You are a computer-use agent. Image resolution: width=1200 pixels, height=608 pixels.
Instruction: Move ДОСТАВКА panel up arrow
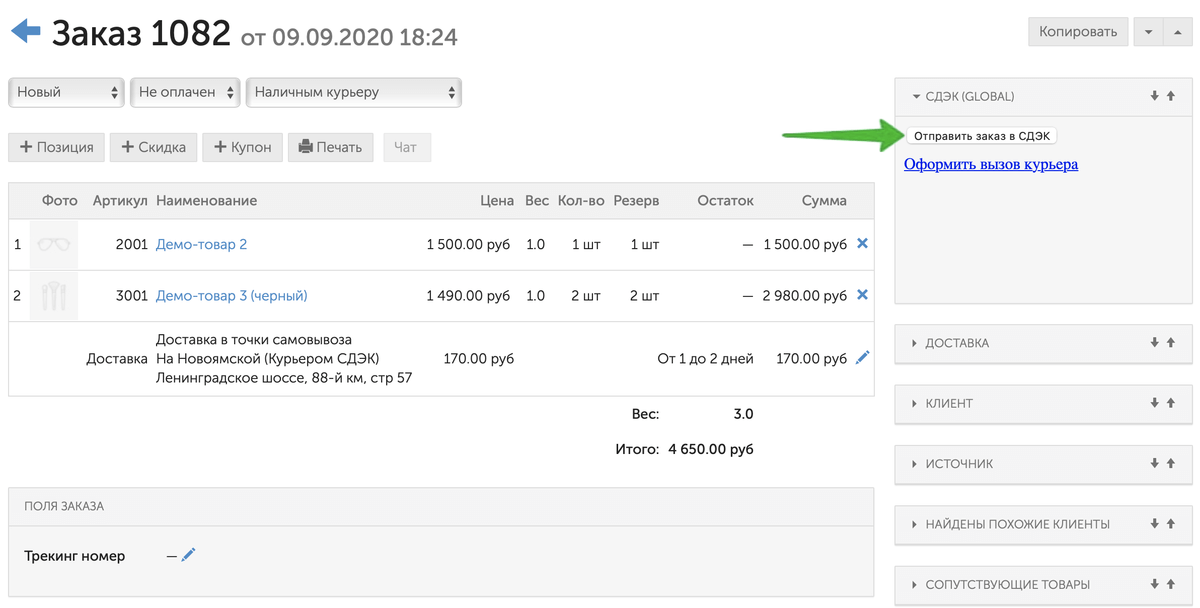(x=1170, y=343)
